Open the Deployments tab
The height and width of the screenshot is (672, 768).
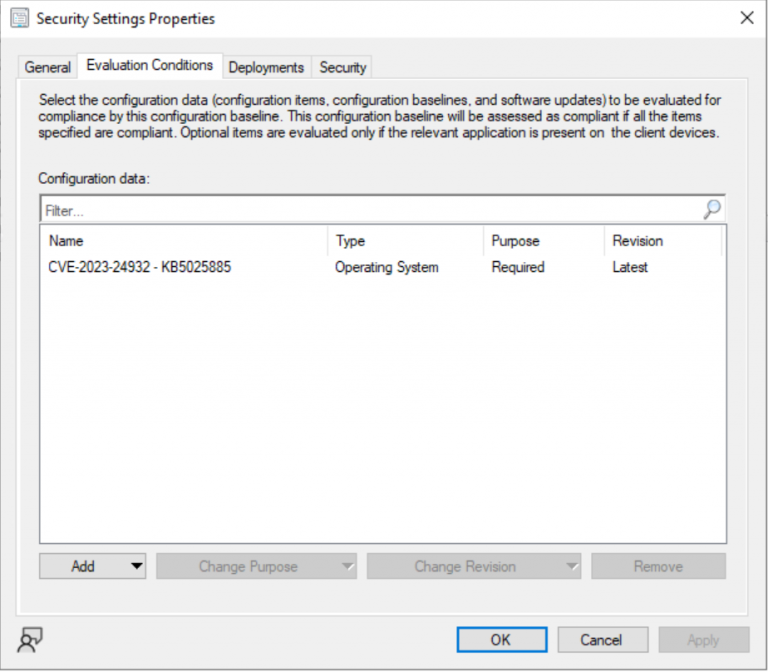pyautogui.click(x=266, y=67)
